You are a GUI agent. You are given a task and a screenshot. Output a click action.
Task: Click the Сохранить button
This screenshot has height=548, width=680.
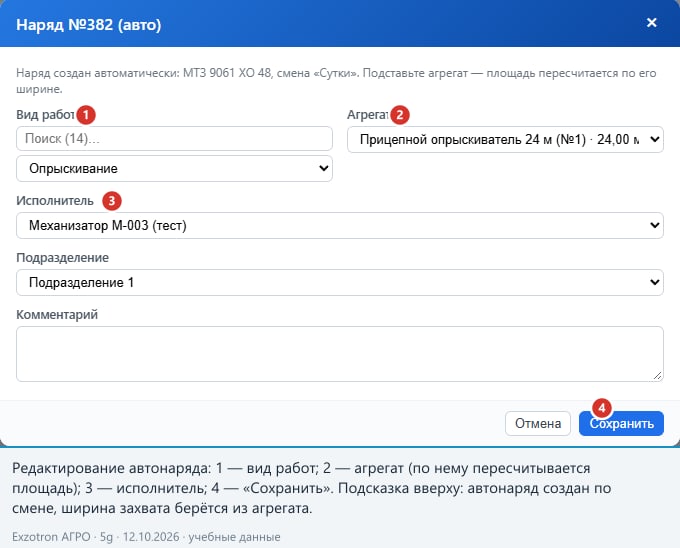point(621,424)
